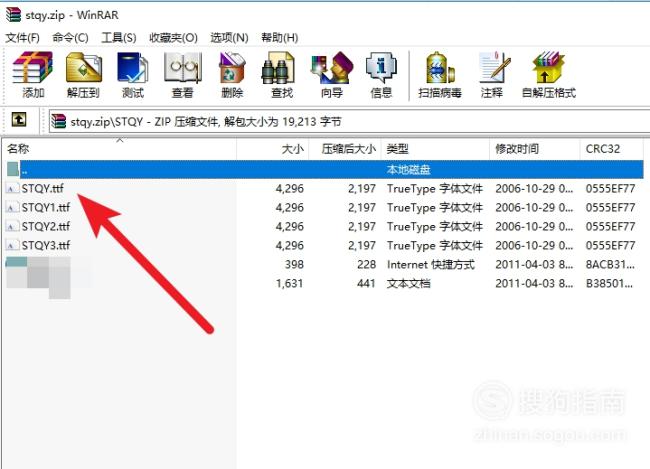The height and width of the screenshot is (469, 650).
Task: Click the B38501... CRC value
Action: click(609, 284)
